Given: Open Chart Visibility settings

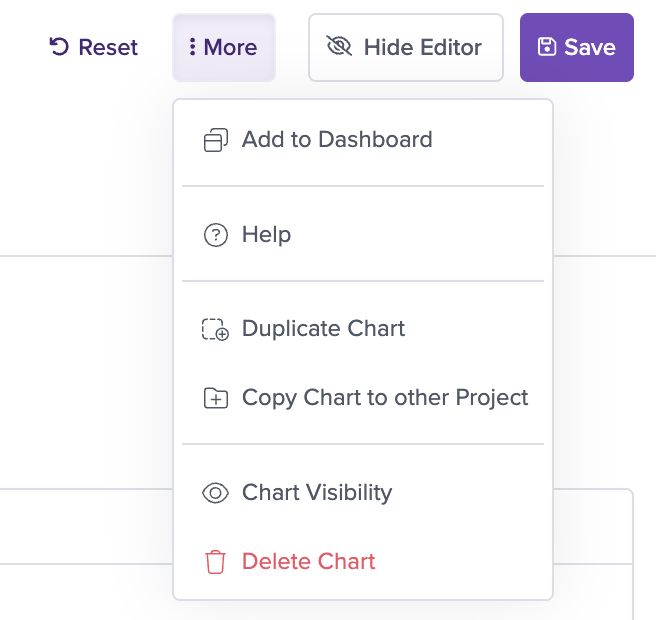Looking at the screenshot, I should (363, 492).
